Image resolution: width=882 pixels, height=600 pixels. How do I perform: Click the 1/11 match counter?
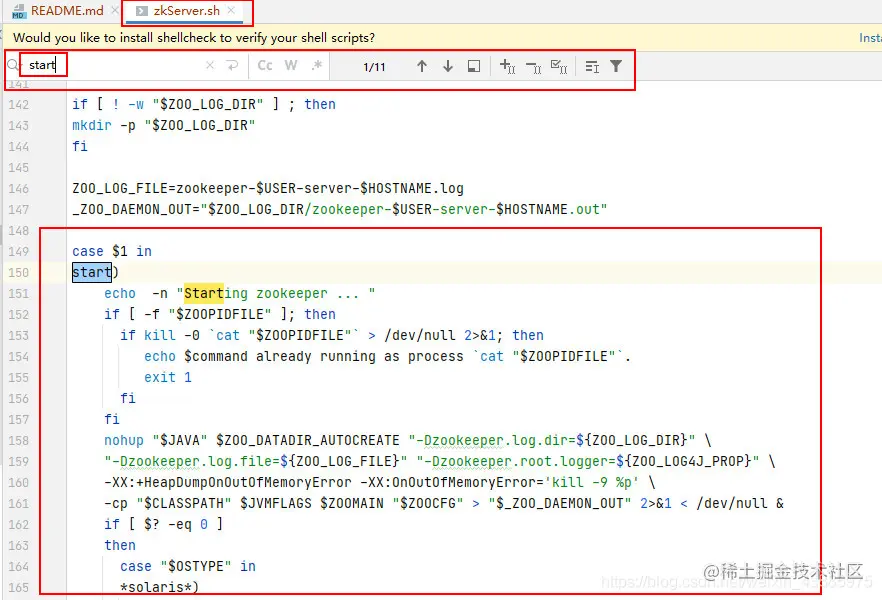(375, 67)
